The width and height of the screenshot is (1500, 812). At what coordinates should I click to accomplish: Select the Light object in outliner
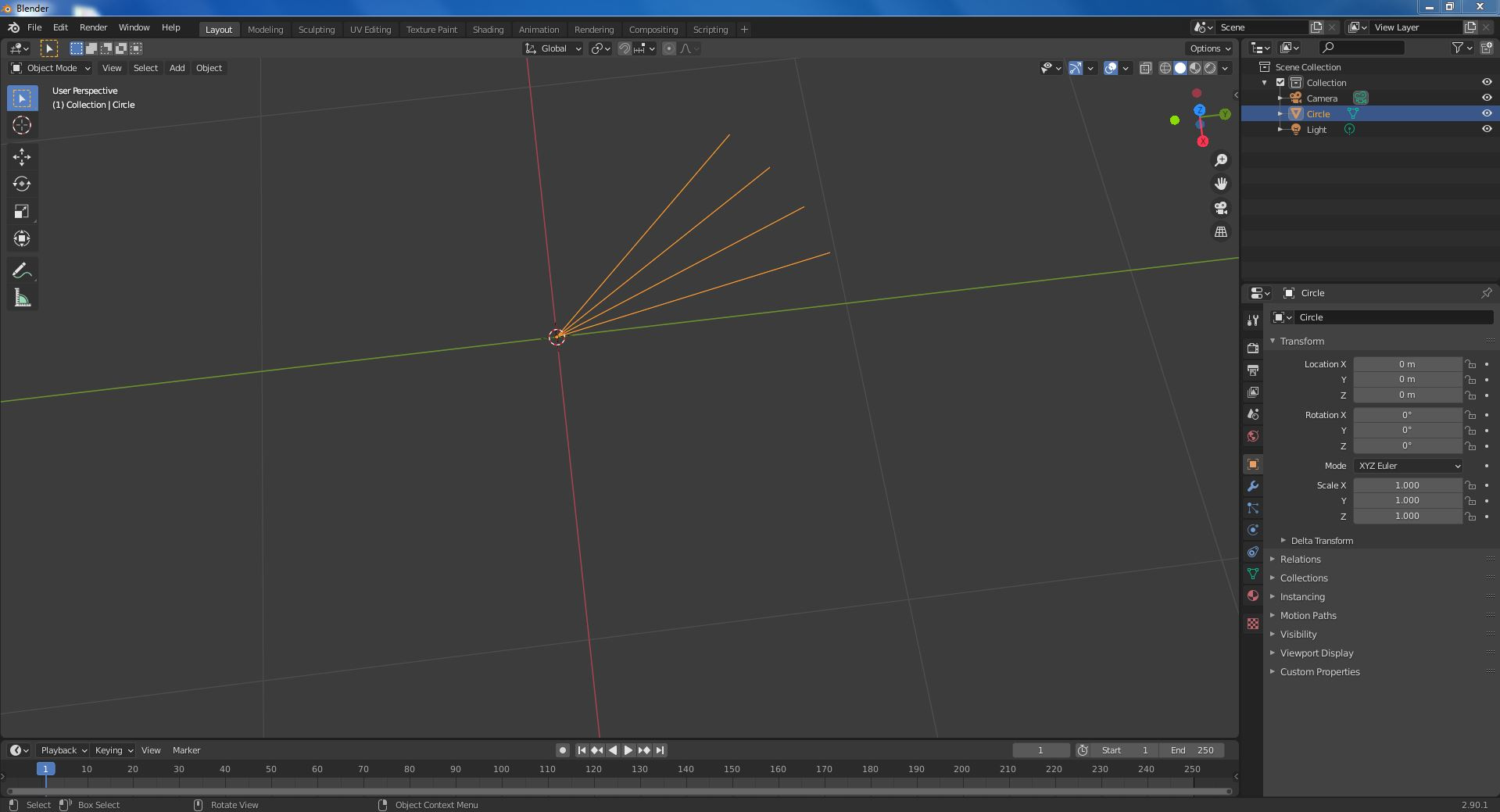point(1316,130)
